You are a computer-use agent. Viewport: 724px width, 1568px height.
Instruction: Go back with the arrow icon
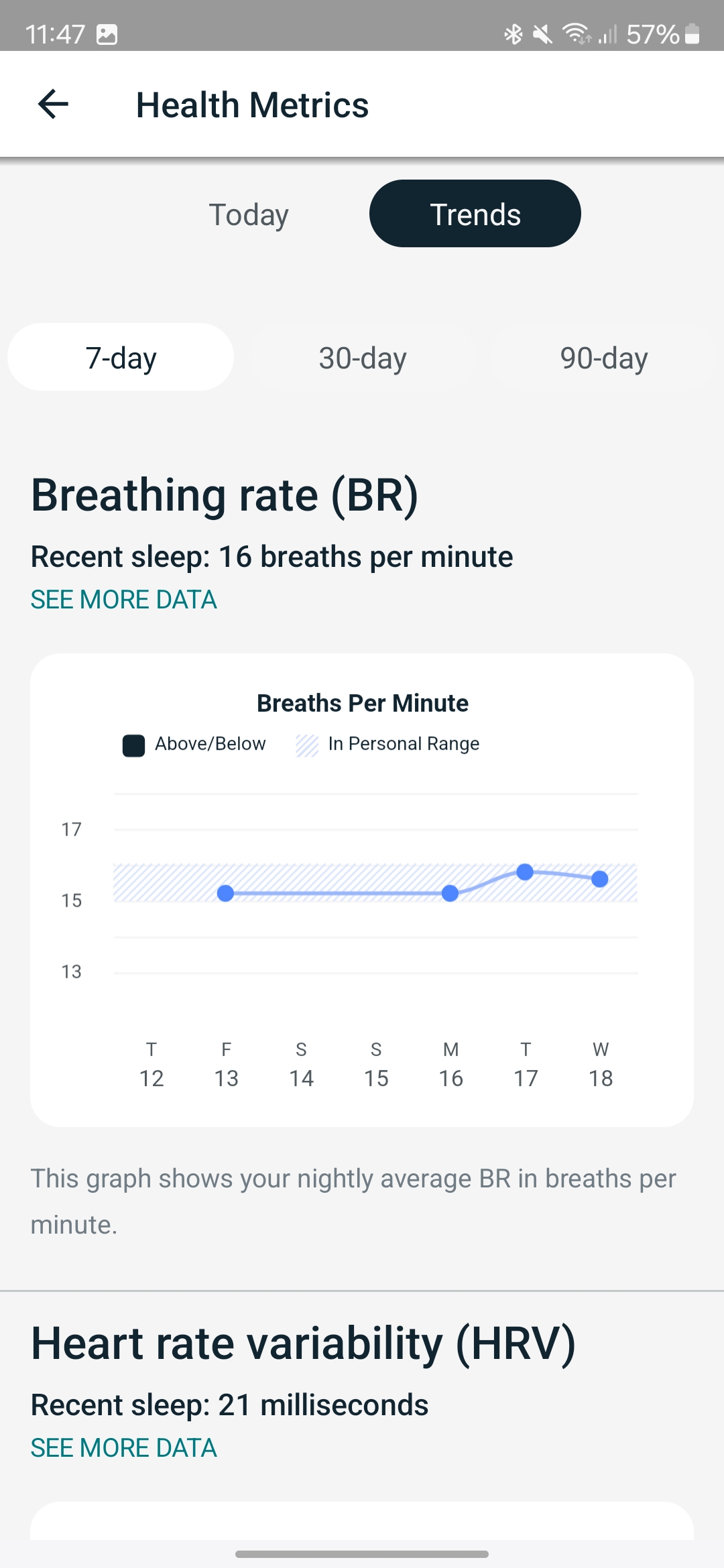point(53,105)
